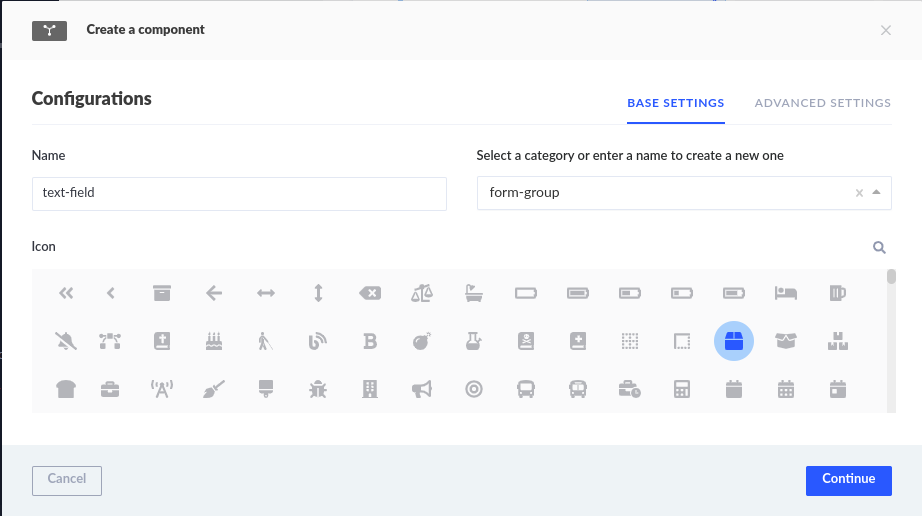Viewport: 922px width, 516px height.
Task: Select the calculator icon
Action: tap(682, 389)
